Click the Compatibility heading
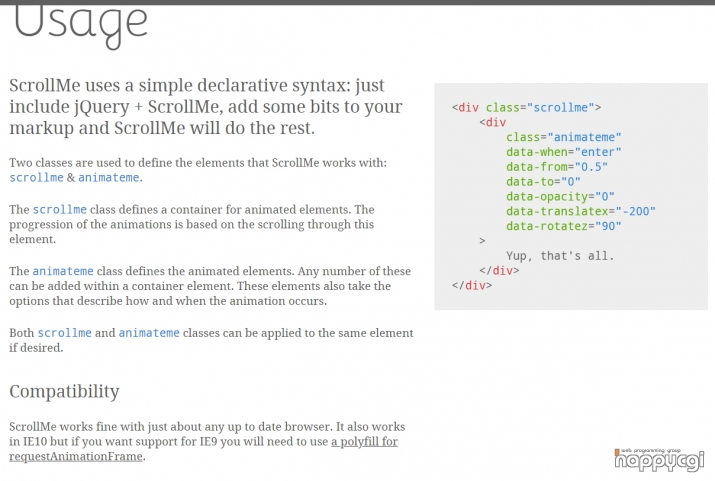The height and width of the screenshot is (481, 715). [64, 391]
